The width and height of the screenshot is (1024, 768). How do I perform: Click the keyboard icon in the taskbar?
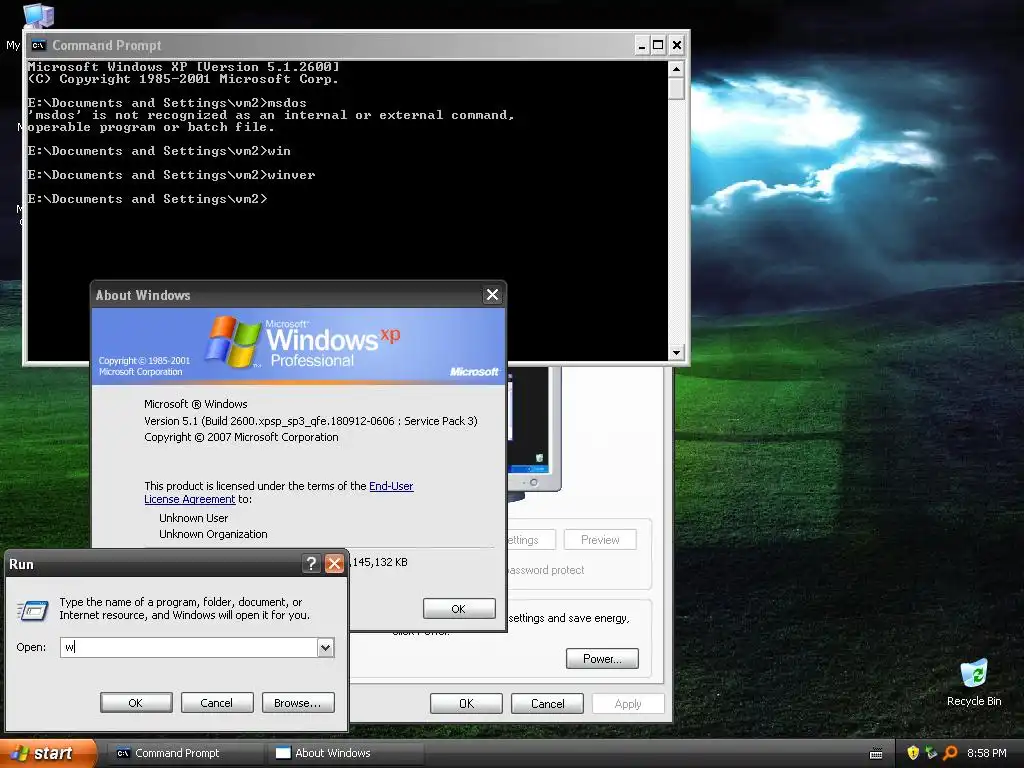click(876, 754)
